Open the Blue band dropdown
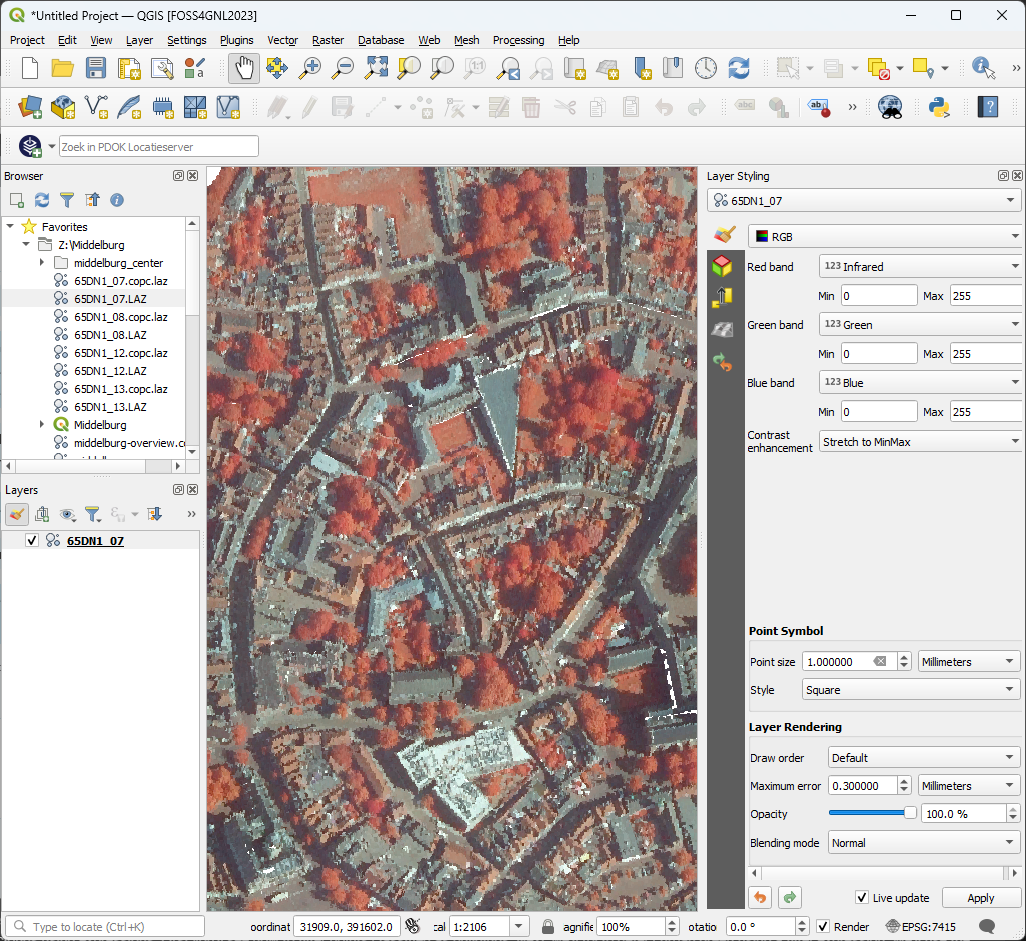Viewport: 1026px width, 941px height. 921,382
